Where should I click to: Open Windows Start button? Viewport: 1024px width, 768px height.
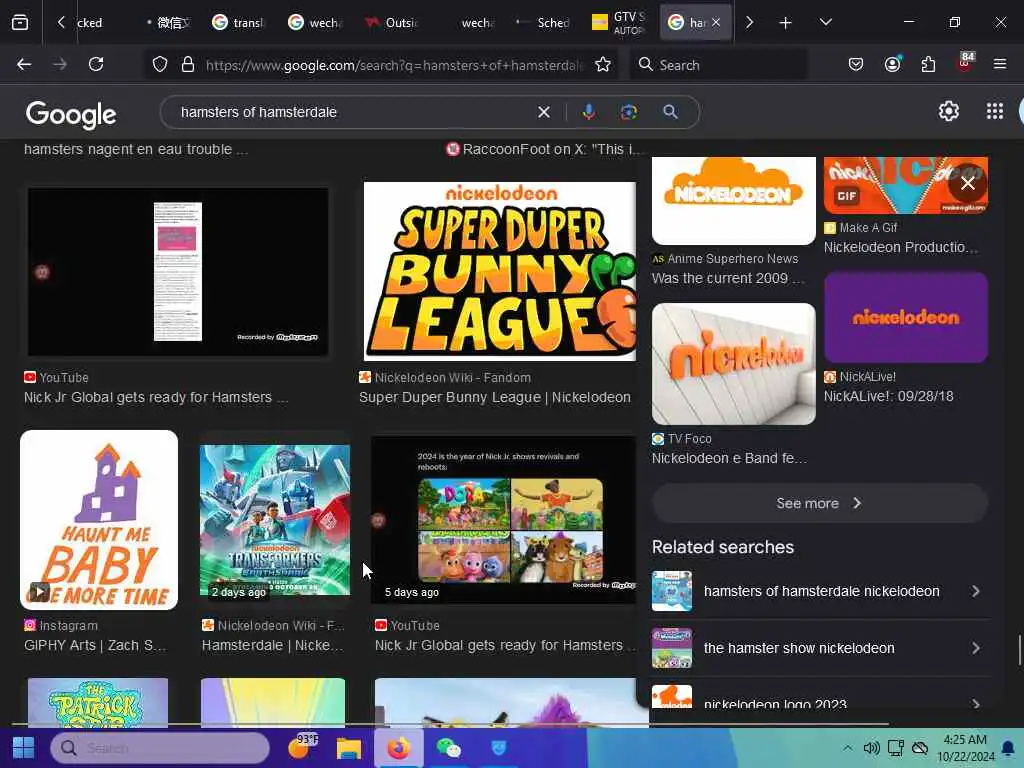24,748
